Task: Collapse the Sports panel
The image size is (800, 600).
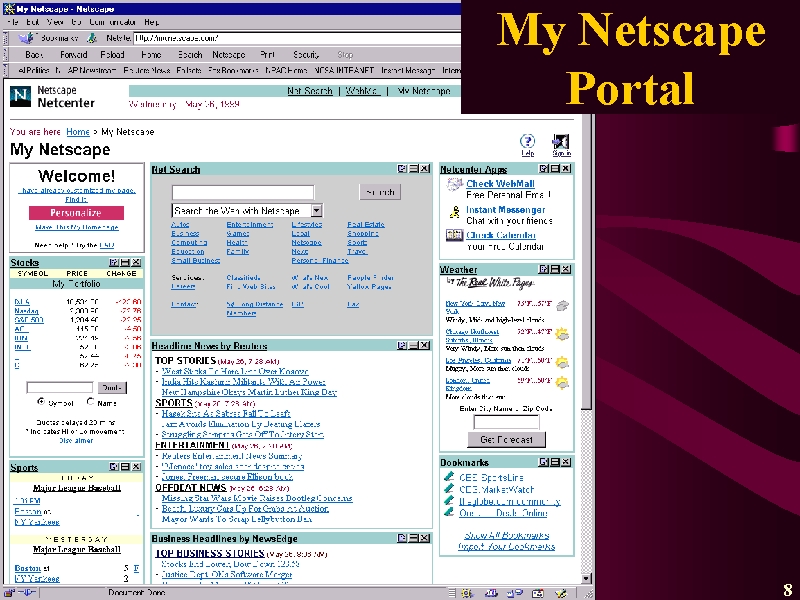Action: [125, 466]
